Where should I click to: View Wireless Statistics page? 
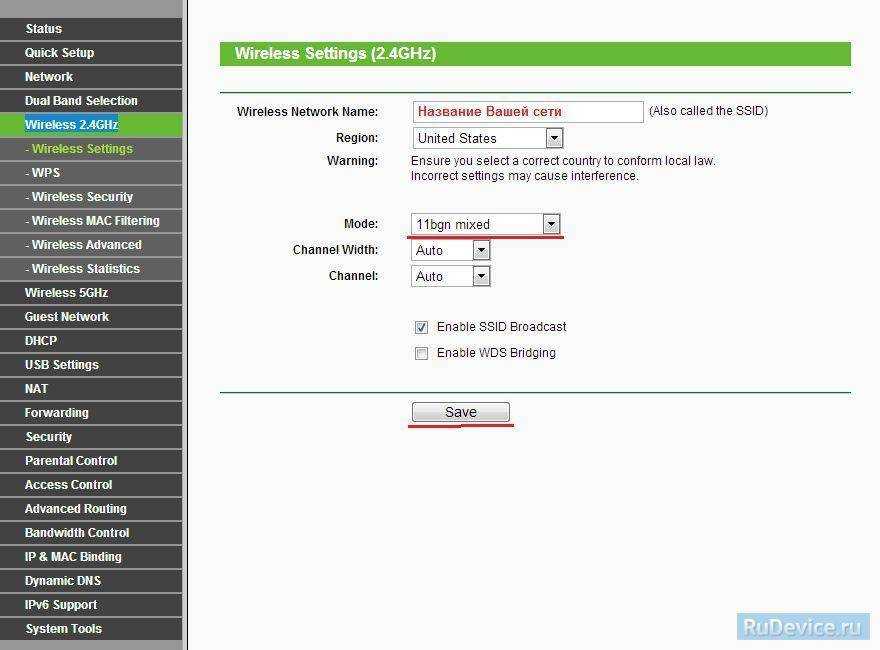86,269
